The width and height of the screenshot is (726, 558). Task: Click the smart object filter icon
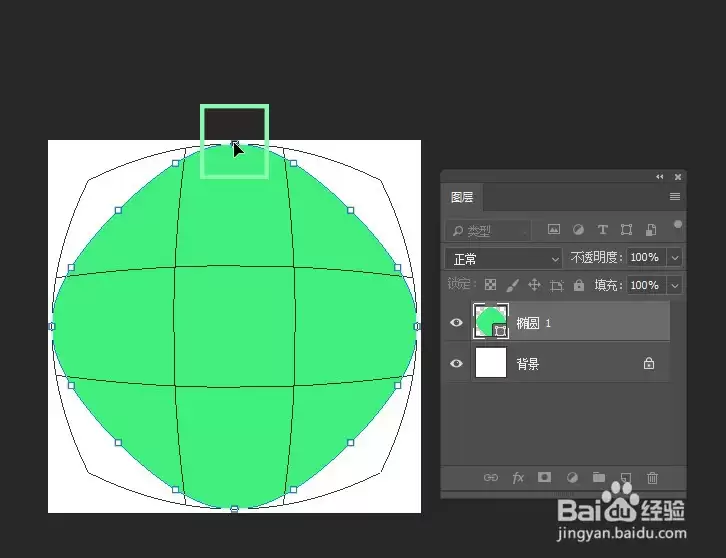pos(651,230)
